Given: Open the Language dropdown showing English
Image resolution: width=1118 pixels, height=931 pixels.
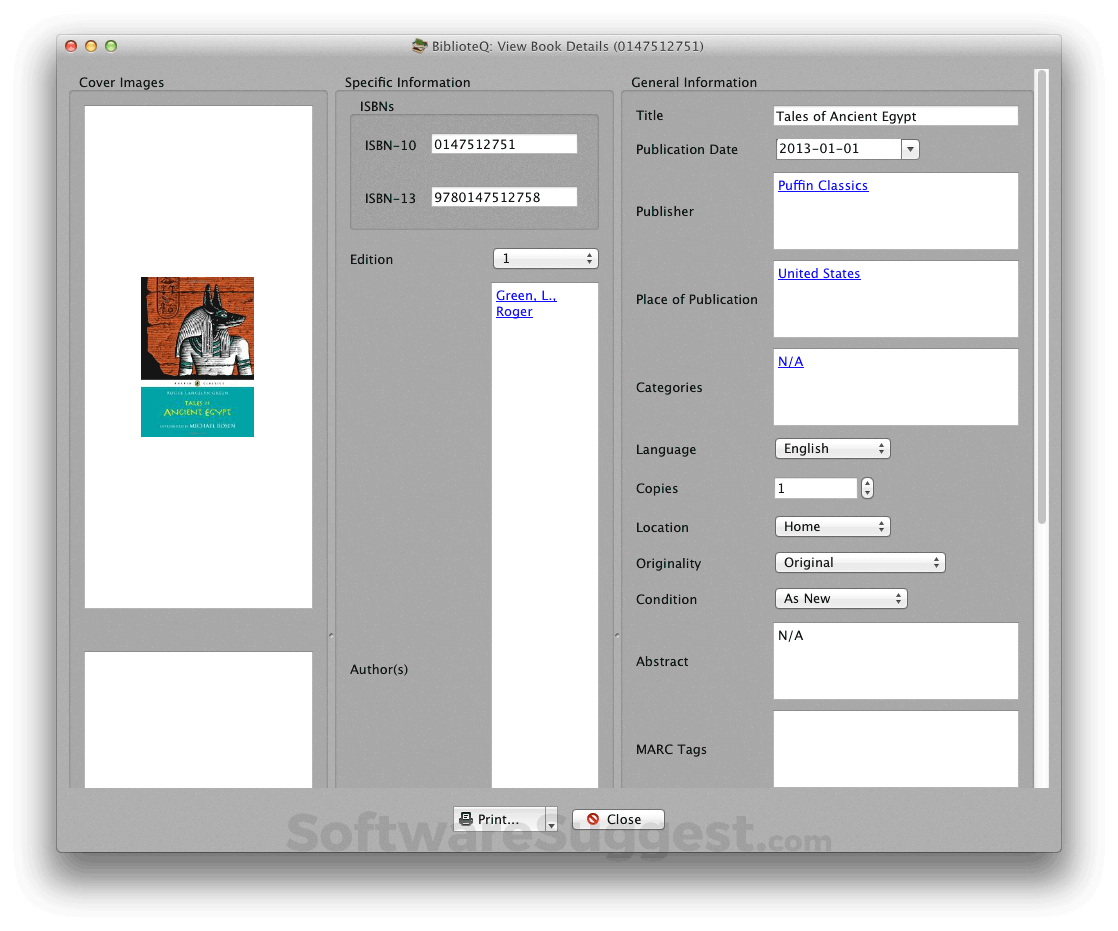Looking at the screenshot, I should click(831, 448).
